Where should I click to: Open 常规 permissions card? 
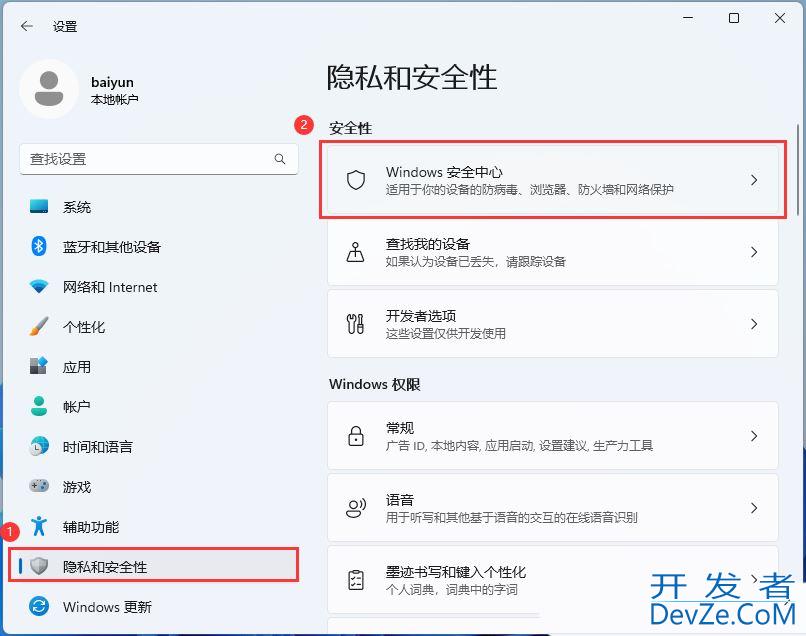point(553,436)
